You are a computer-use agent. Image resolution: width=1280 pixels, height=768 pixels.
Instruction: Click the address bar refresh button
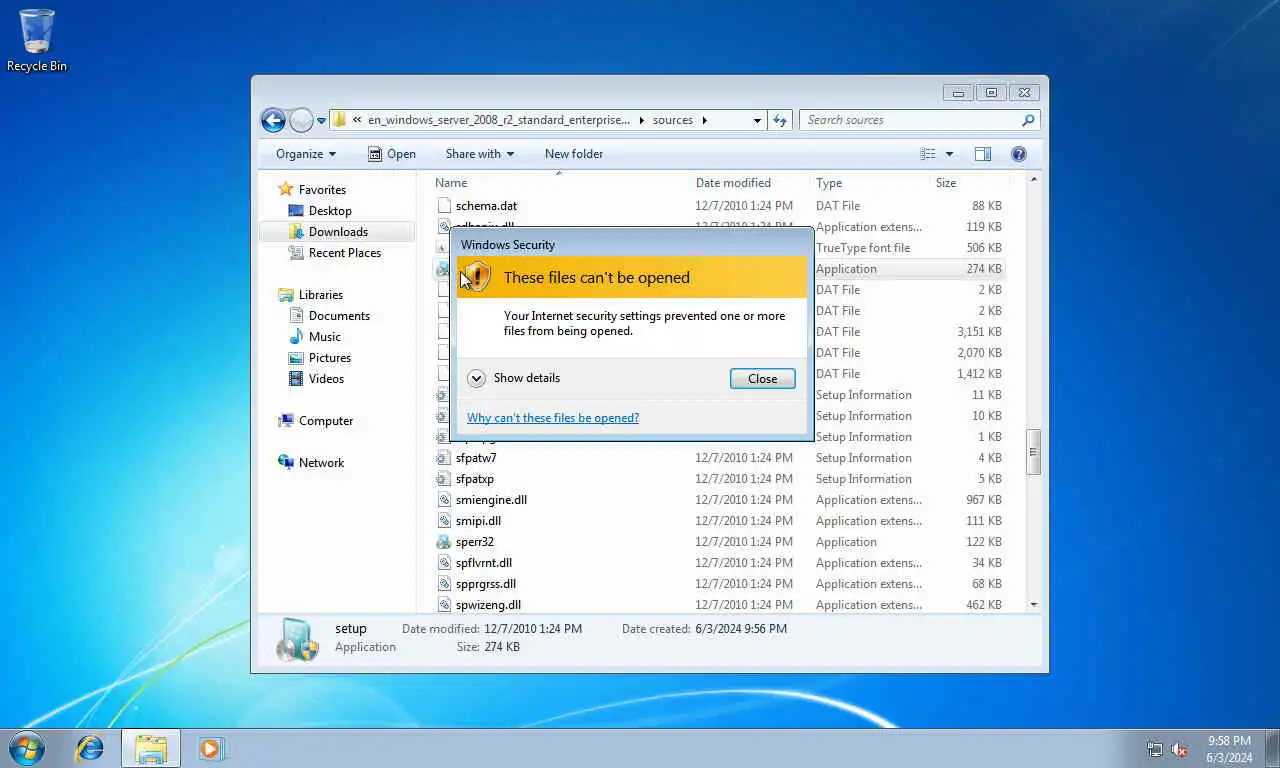click(x=781, y=120)
